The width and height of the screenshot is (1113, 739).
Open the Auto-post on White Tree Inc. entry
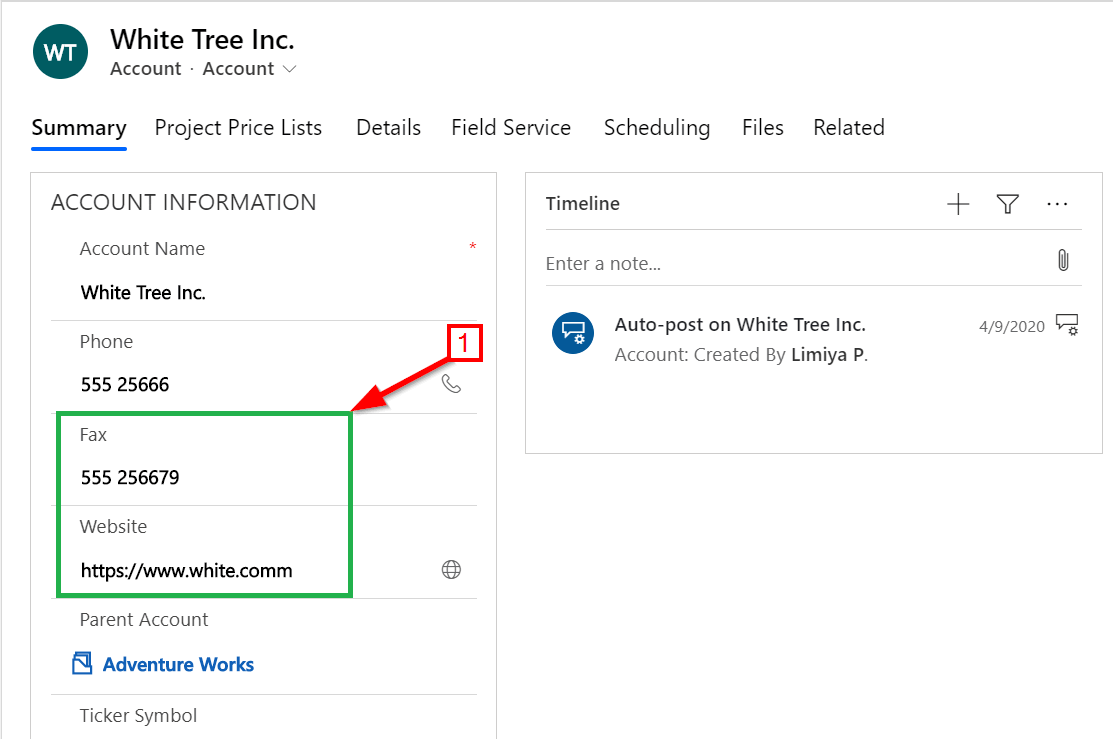740,324
